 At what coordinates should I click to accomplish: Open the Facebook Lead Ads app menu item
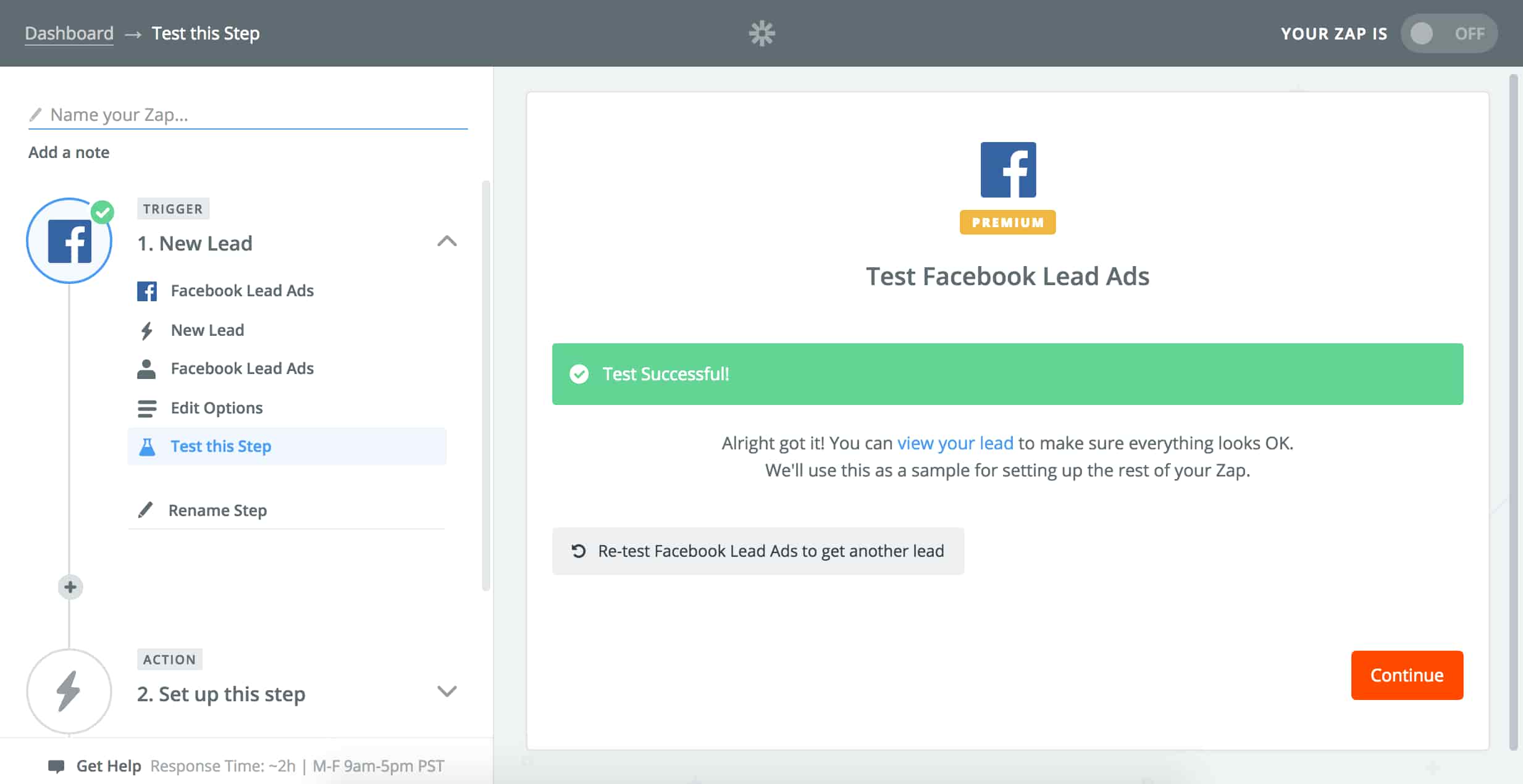(287, 291)
